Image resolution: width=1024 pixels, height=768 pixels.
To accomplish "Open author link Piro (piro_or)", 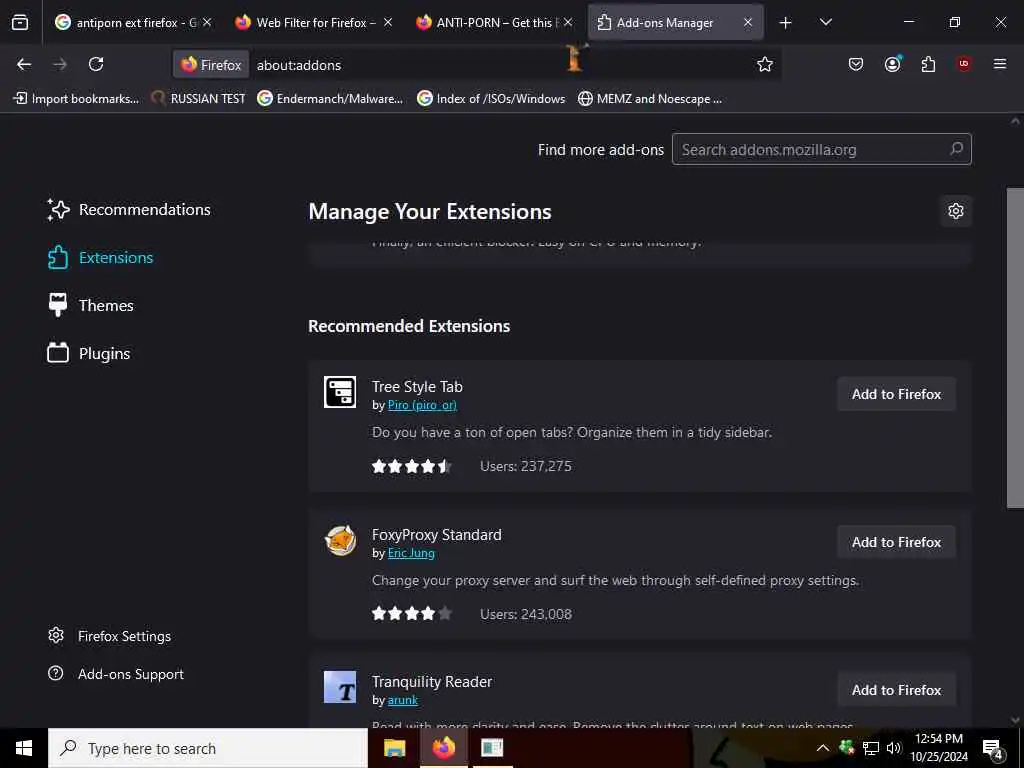I will coord(422,405).
